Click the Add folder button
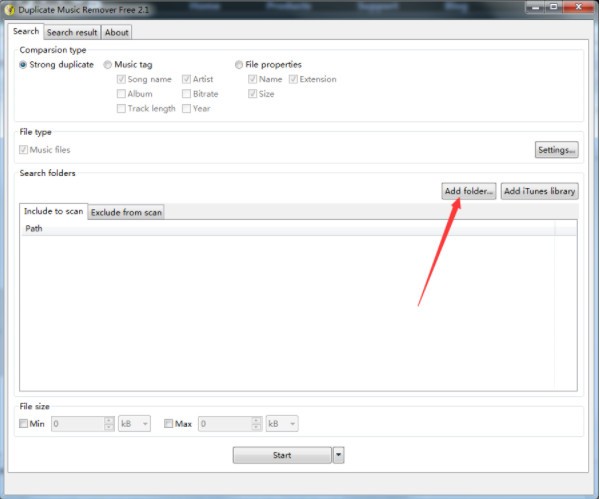The height and width of the screenshot is (499, 600). [468, 191]
